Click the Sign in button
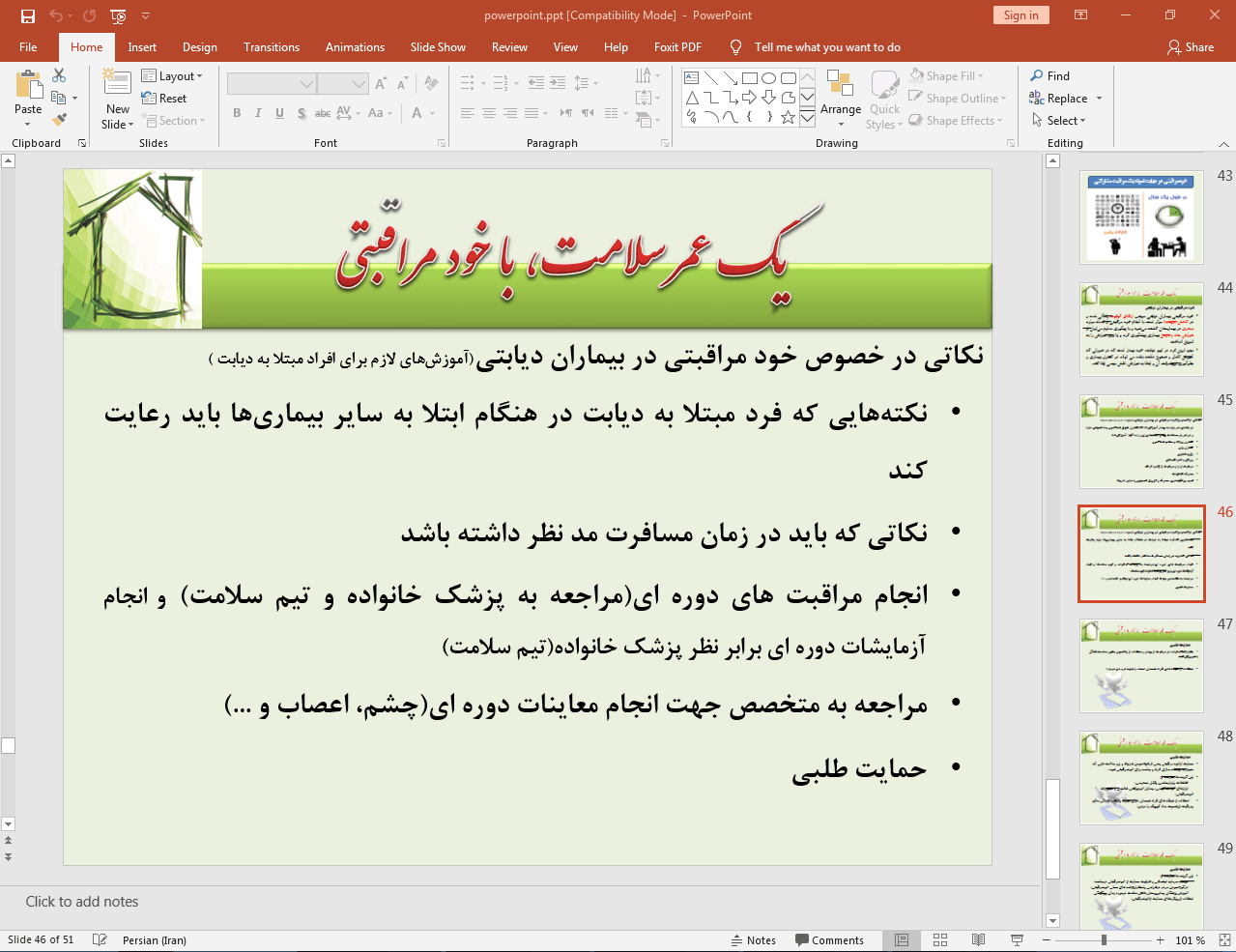 click(x=1020, y=14)
